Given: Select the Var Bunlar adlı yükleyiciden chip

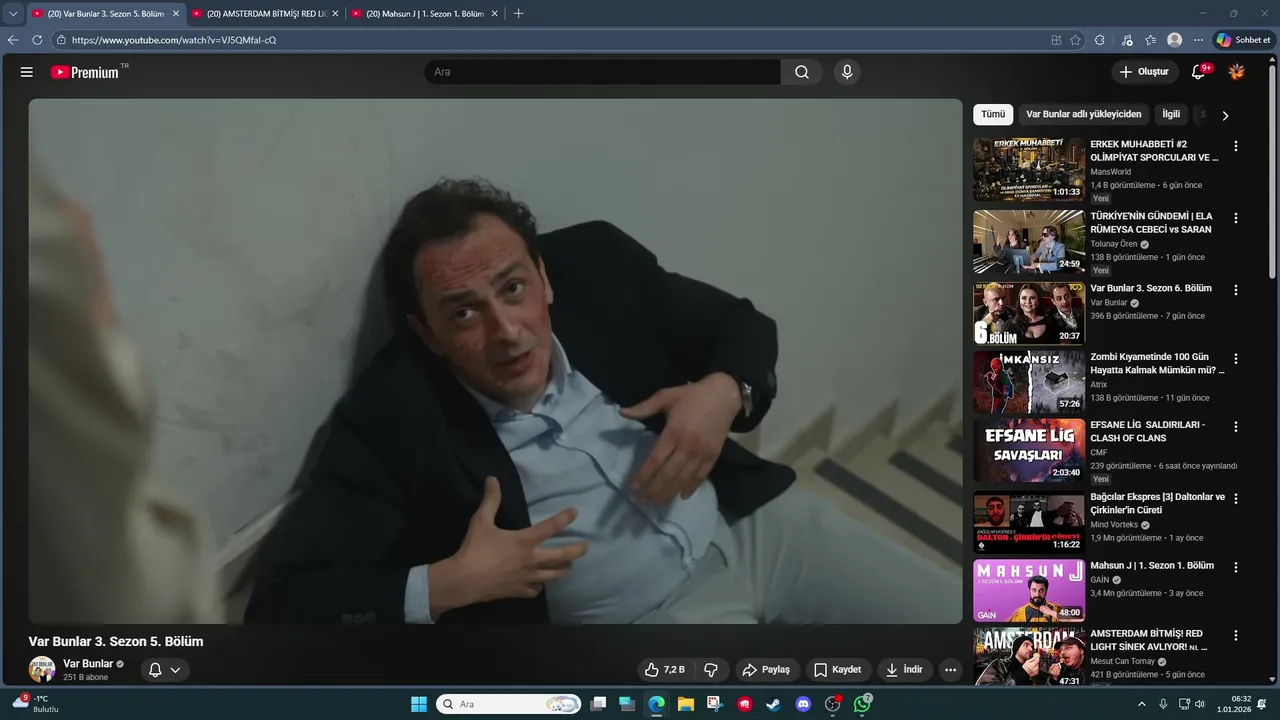Looking at the screenshot, I should pos(1083,114).
